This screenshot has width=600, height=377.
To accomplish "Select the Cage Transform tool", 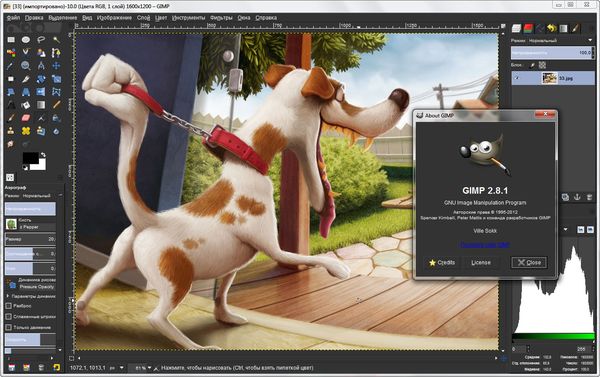I will (x=56, y=92).
